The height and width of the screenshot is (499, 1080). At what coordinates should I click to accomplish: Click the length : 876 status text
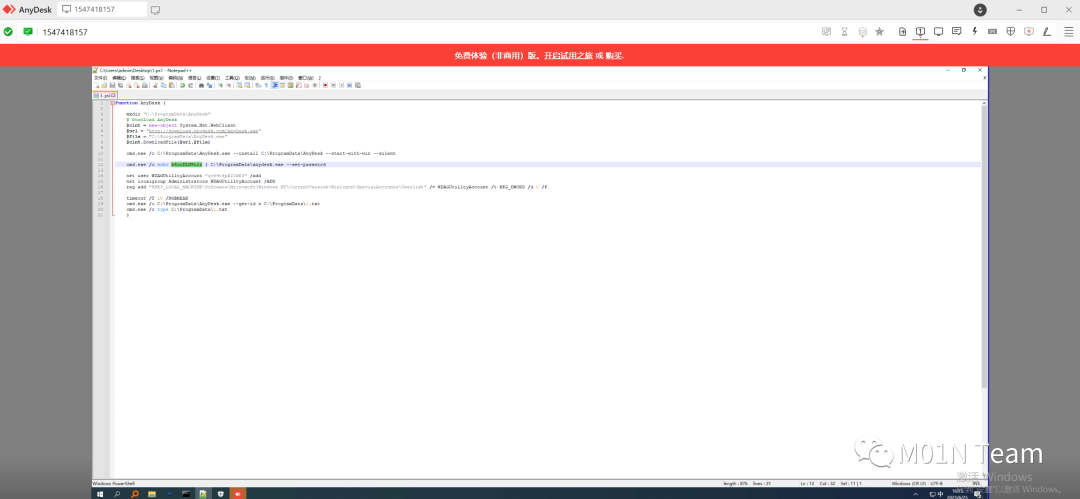click(736, 483)
